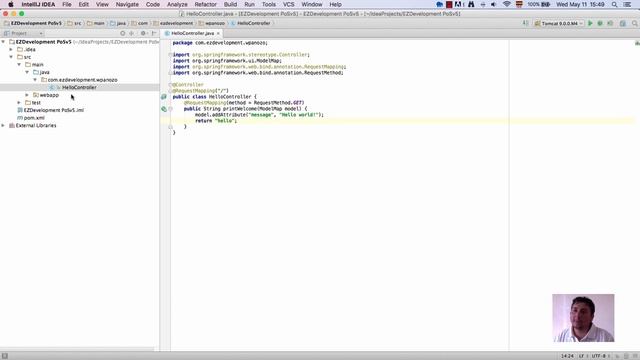Screen dimensions: 640x360
Task: Open macOS Spotlight search
Action: [614, 4]
